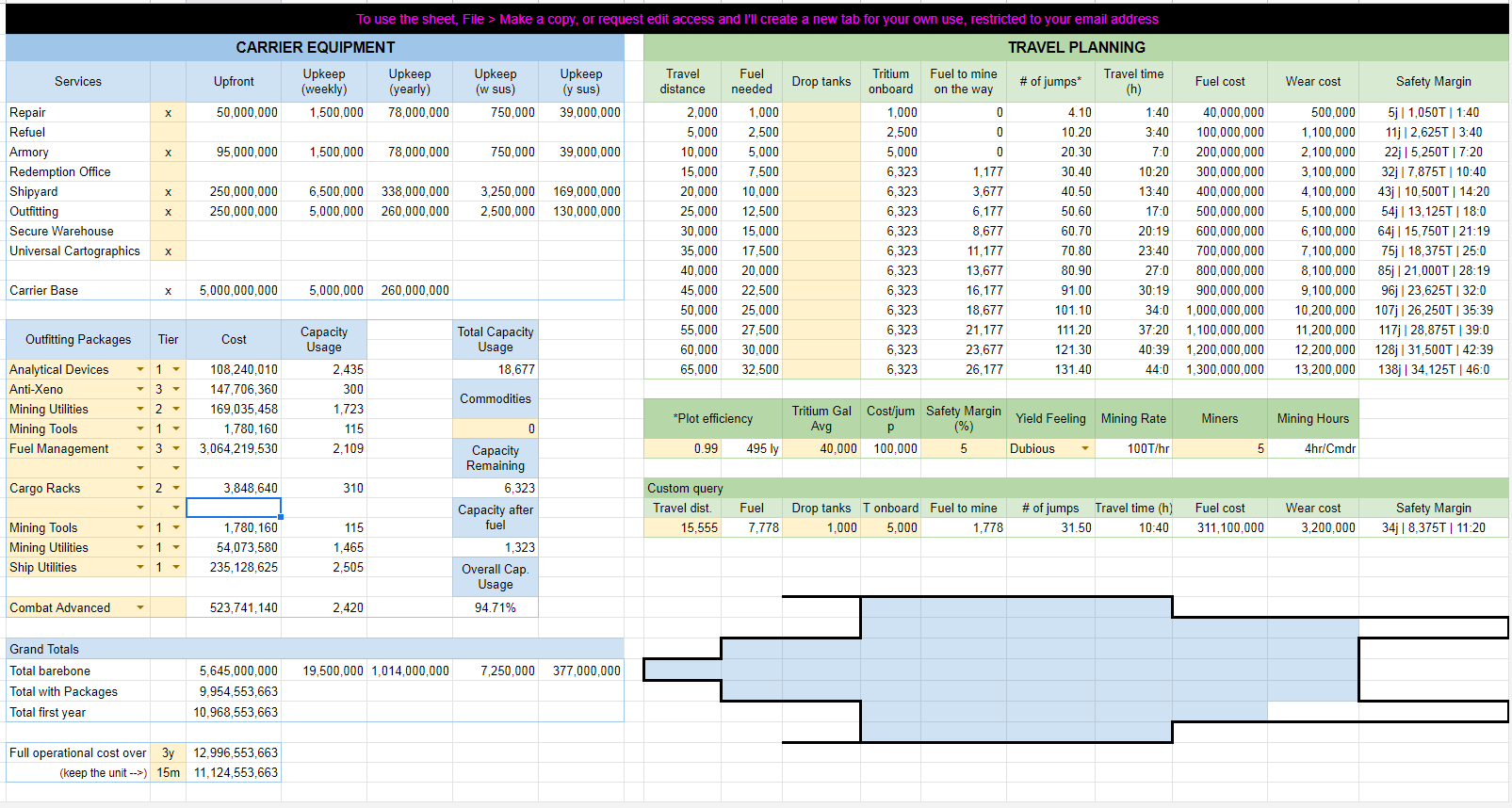Click the pink 'To use the sheet' banner
Screen dimensions: 1512x808
[x=757, y=19]
